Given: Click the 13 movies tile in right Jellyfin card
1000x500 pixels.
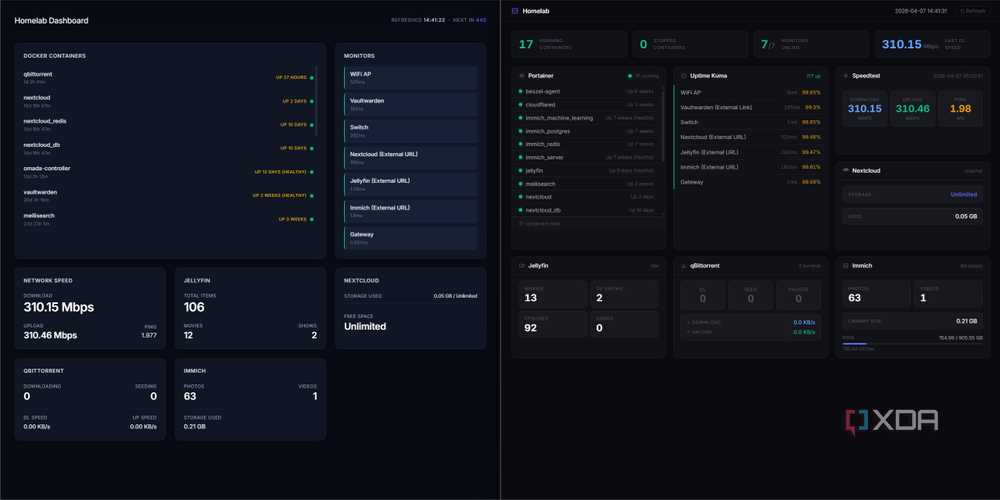Looking at the screenshot, I should [x=552, y=294].
